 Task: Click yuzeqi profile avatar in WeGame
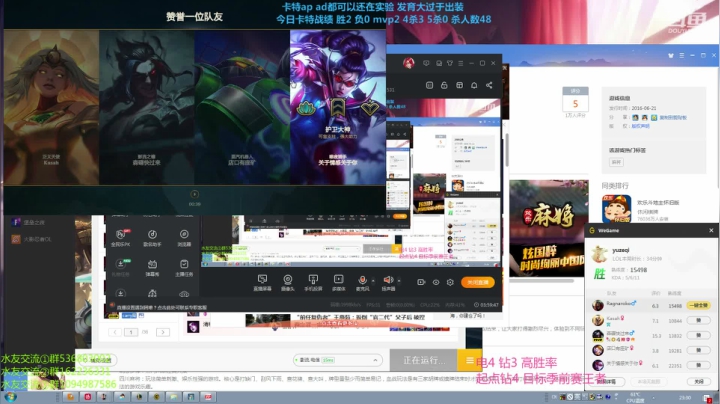click(599, 254)
